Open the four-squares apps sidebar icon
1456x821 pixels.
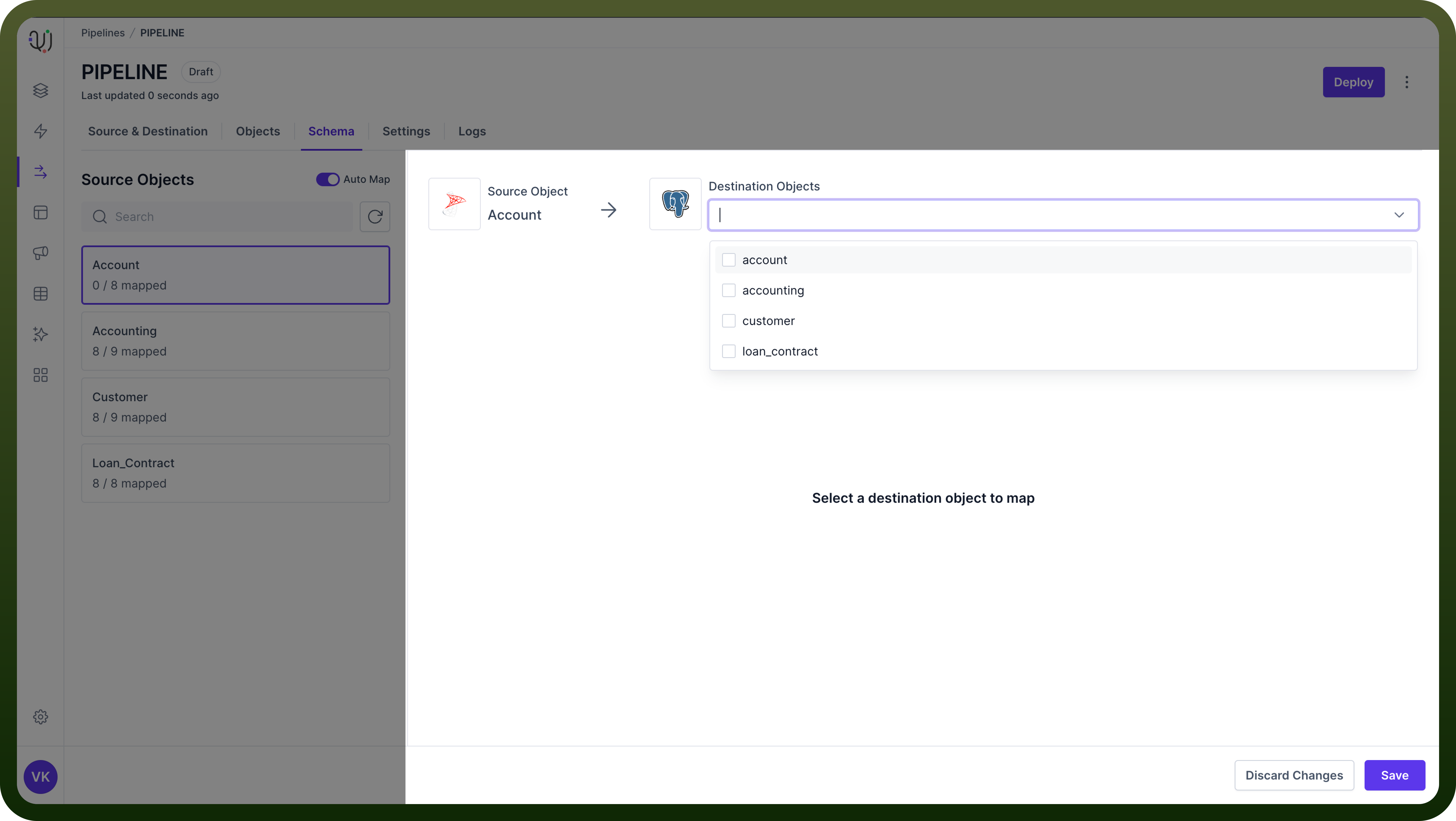click(x=41, y=375)
